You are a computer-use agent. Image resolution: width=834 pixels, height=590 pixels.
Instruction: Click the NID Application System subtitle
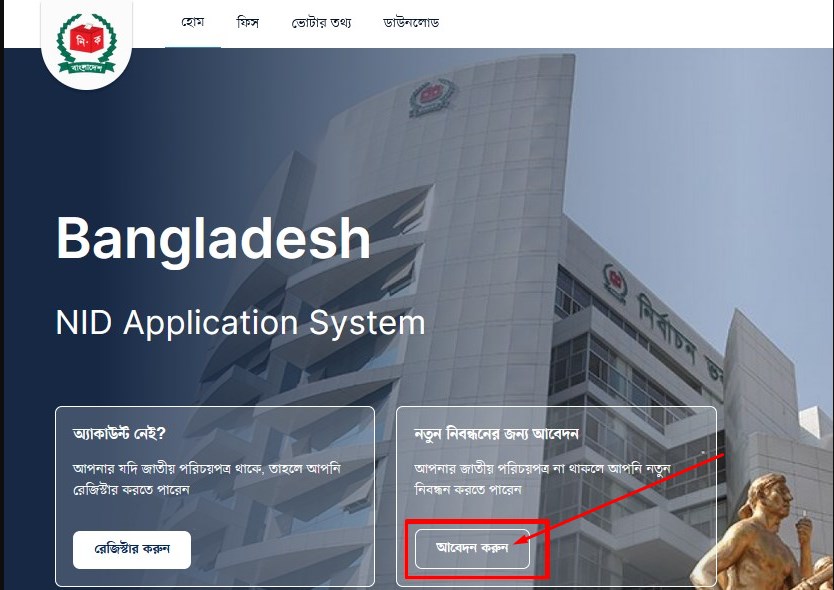(240, 322)
